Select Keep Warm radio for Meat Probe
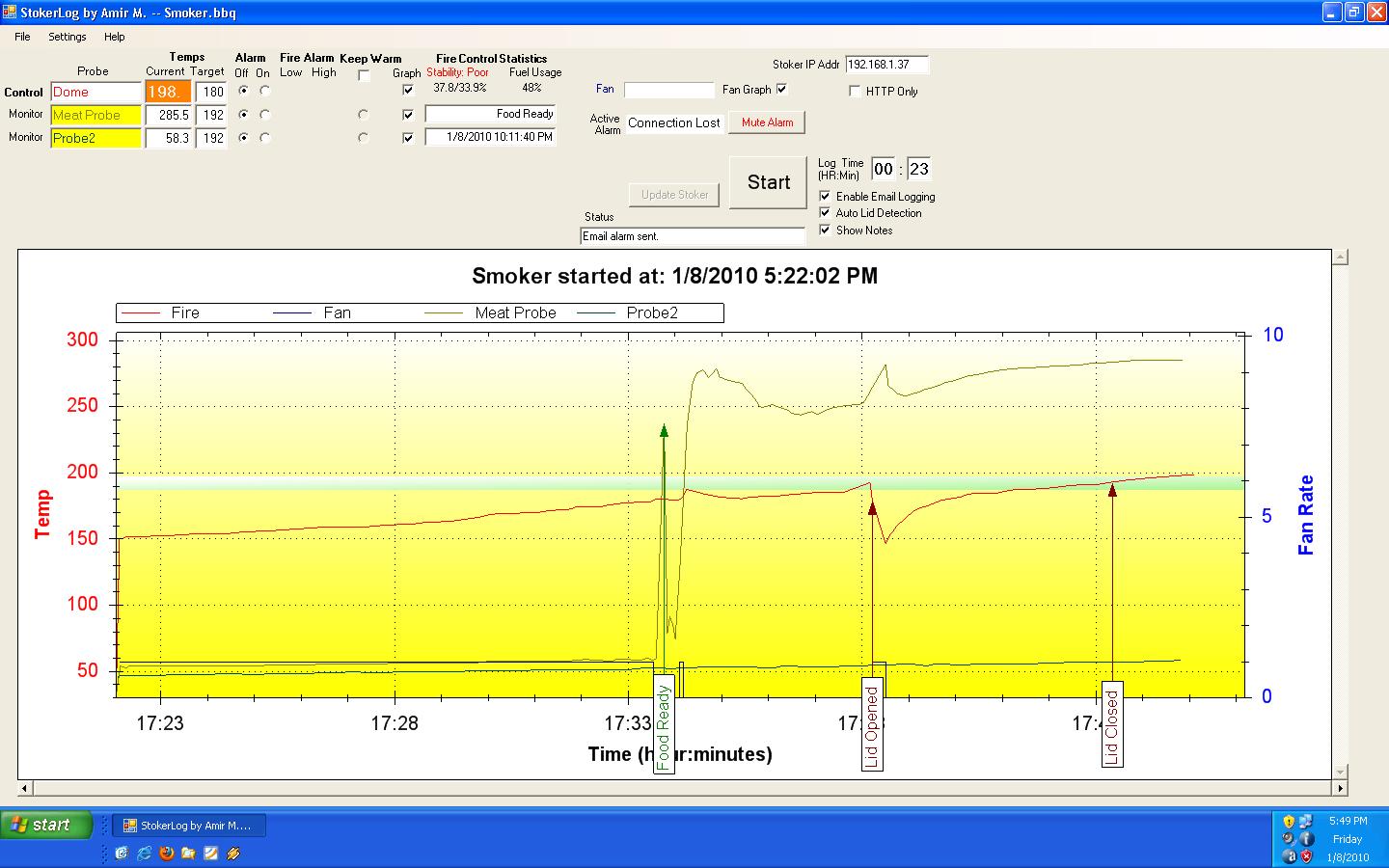 tap(364, 114)
